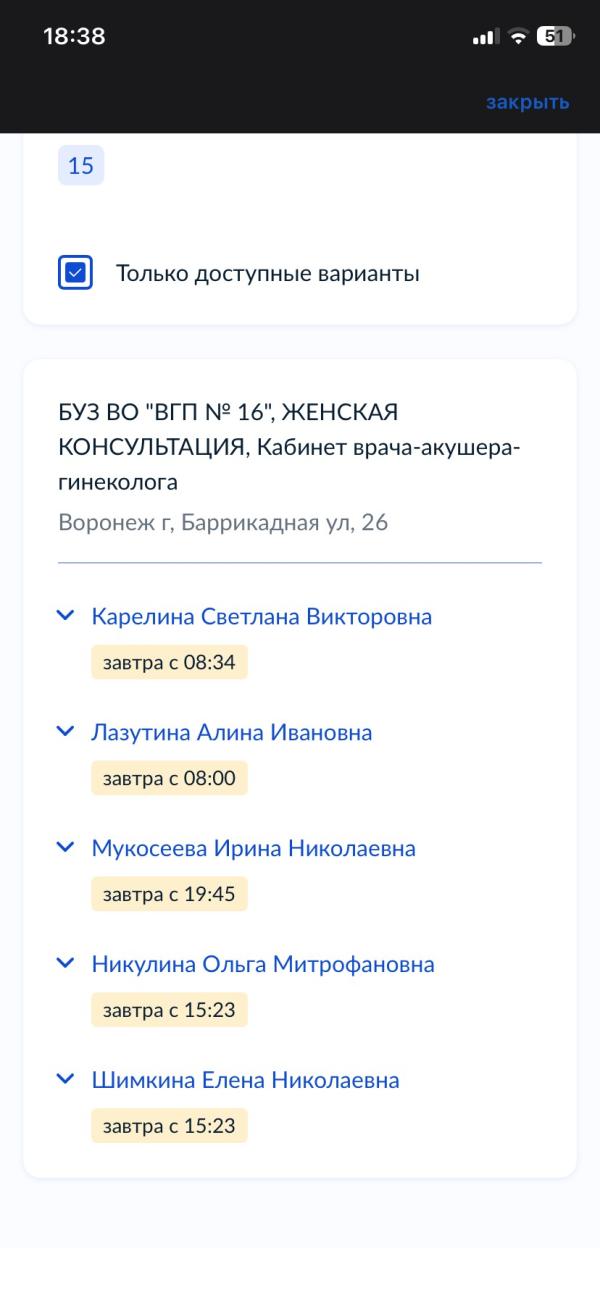Expand chevron beside Никулина Ольга Митрофановна
600x1297 pixels.
coord(66,964)
